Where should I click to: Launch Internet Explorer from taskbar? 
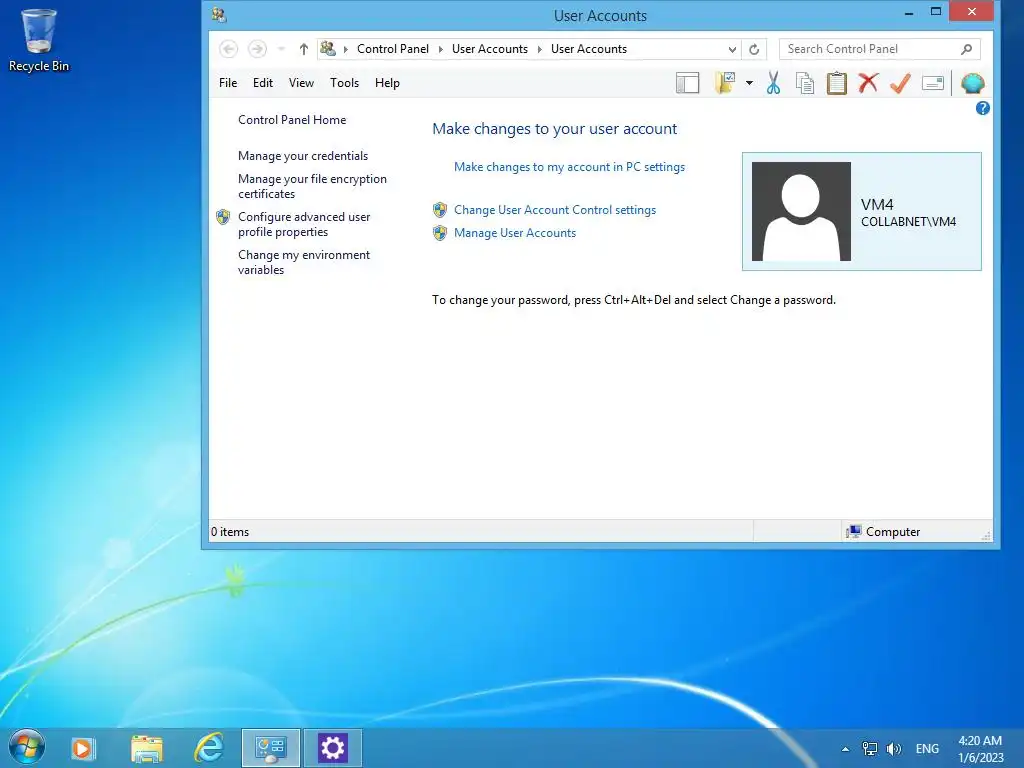[x=209, y=748]
